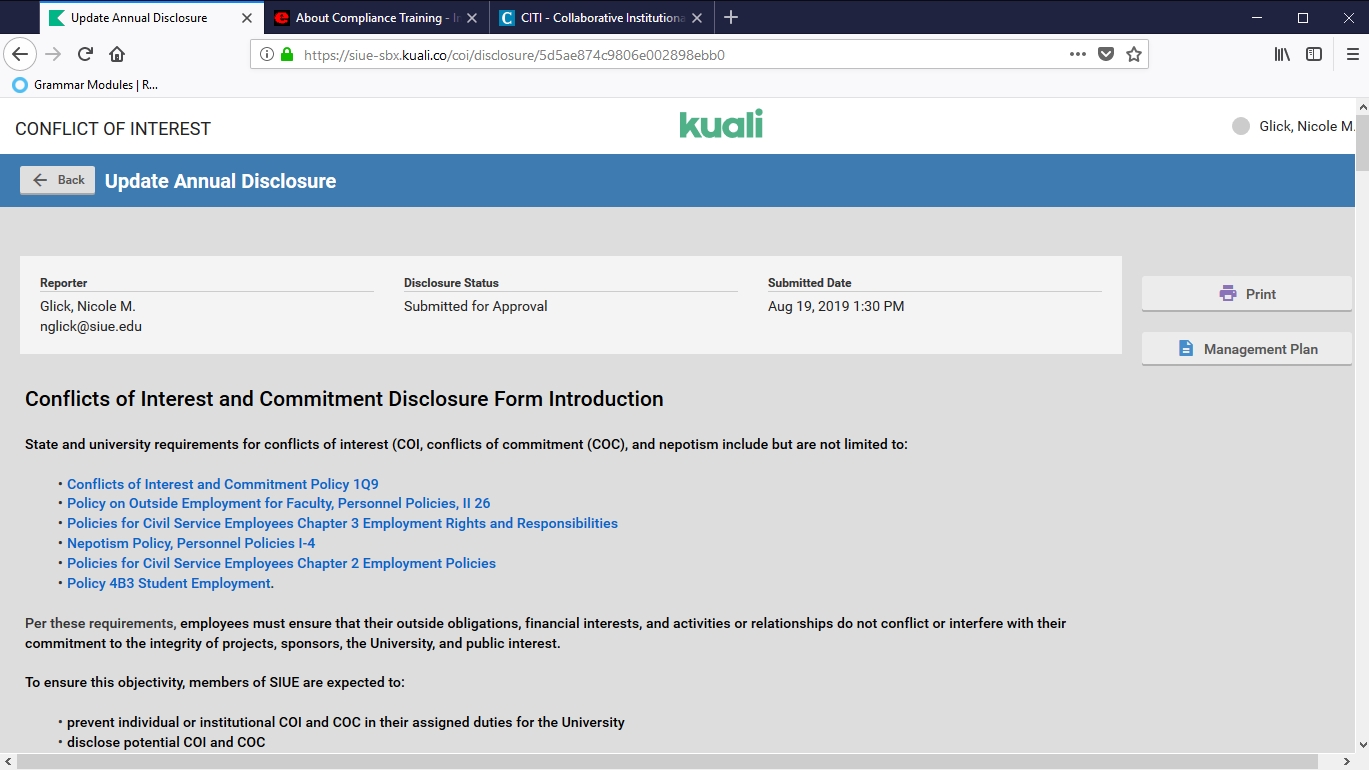This screenshot has height=770, width=1369.
Task: Toggle the browser sidebar icon
Action: (1314, 55)
